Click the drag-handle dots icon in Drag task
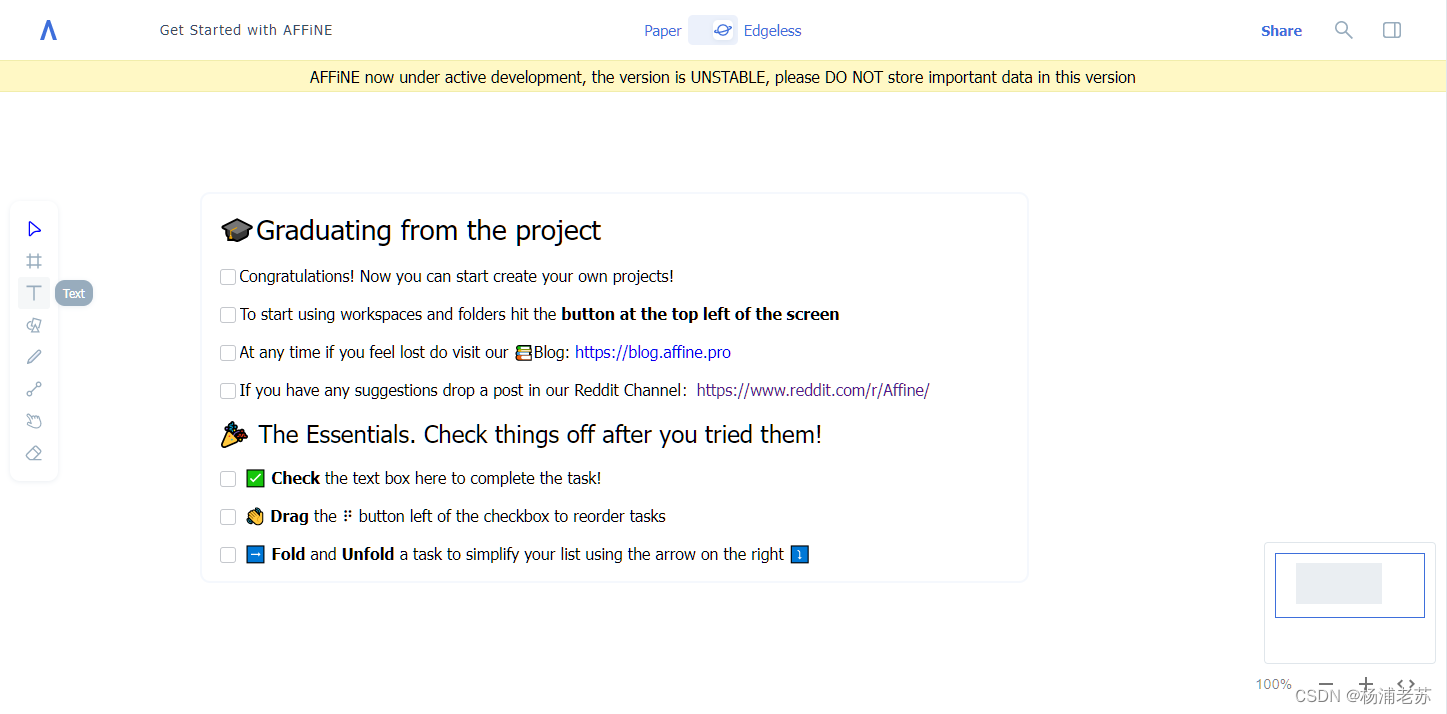This screenshot has height=714, width=1447. tap(348, 516)
